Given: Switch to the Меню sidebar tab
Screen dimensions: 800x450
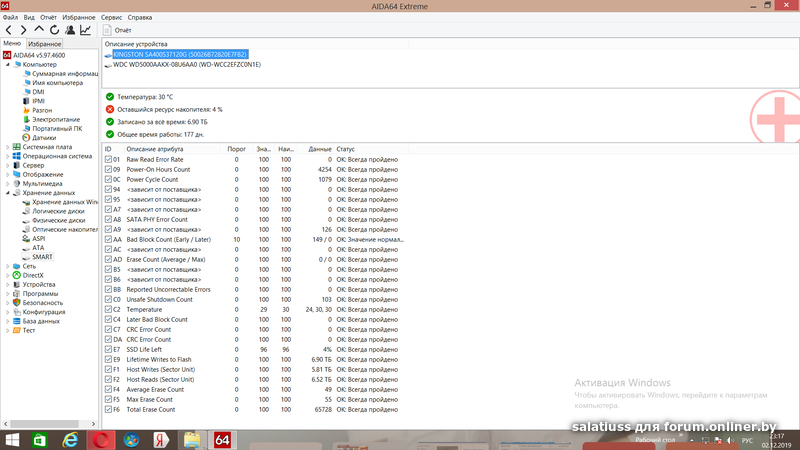Looking at the screenshot, I should click(12, 43).
